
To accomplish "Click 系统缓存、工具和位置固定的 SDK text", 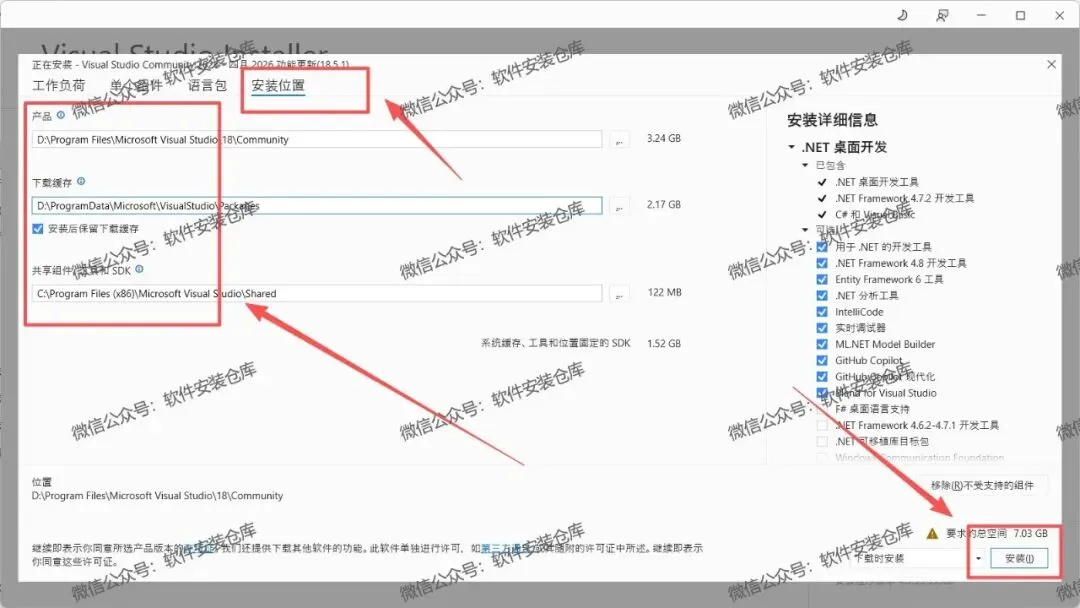I will tap(555, 343).
